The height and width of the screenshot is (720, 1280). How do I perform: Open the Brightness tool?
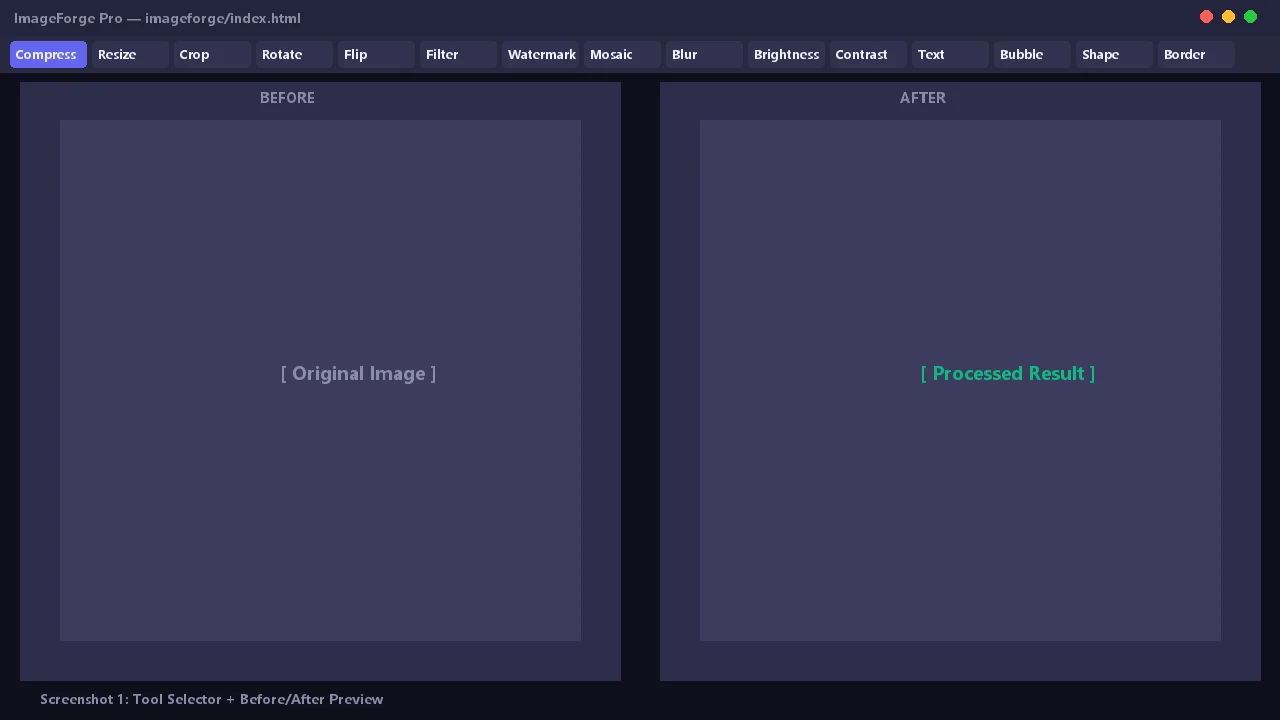coord(786,54)
